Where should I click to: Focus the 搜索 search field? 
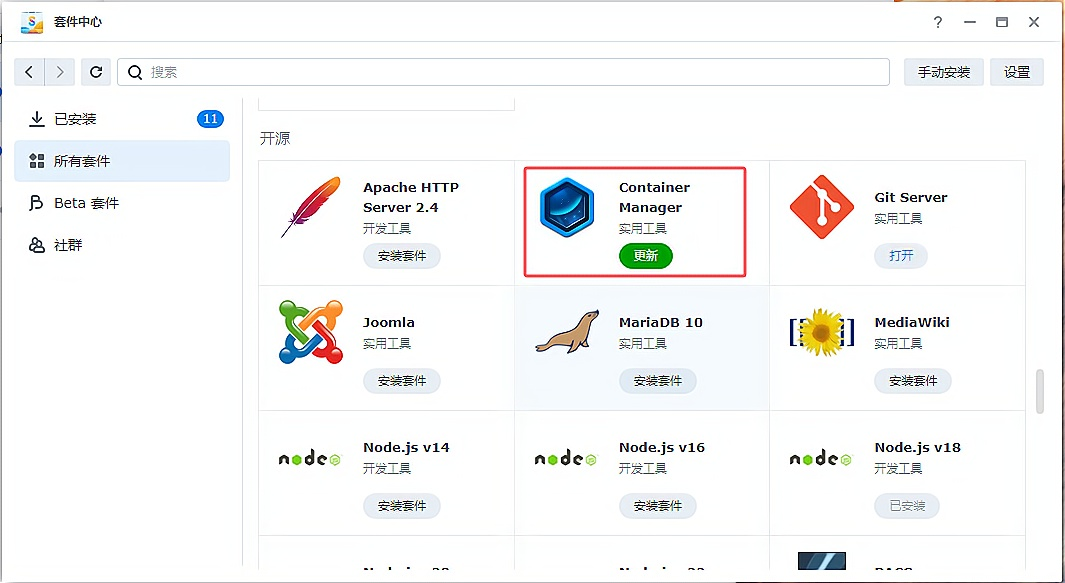(503, 72)
